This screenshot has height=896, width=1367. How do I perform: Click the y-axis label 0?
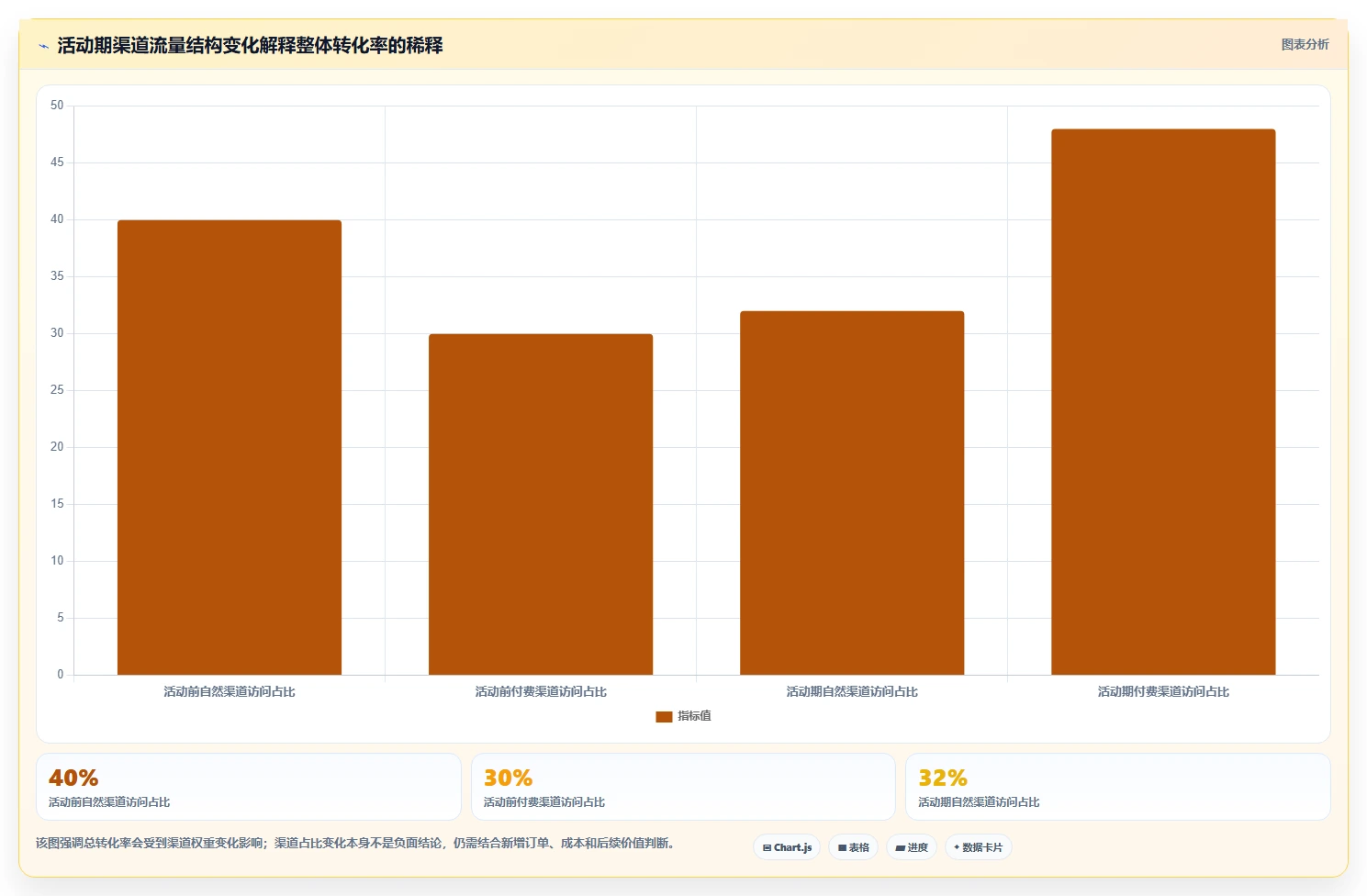coord(61,675)
